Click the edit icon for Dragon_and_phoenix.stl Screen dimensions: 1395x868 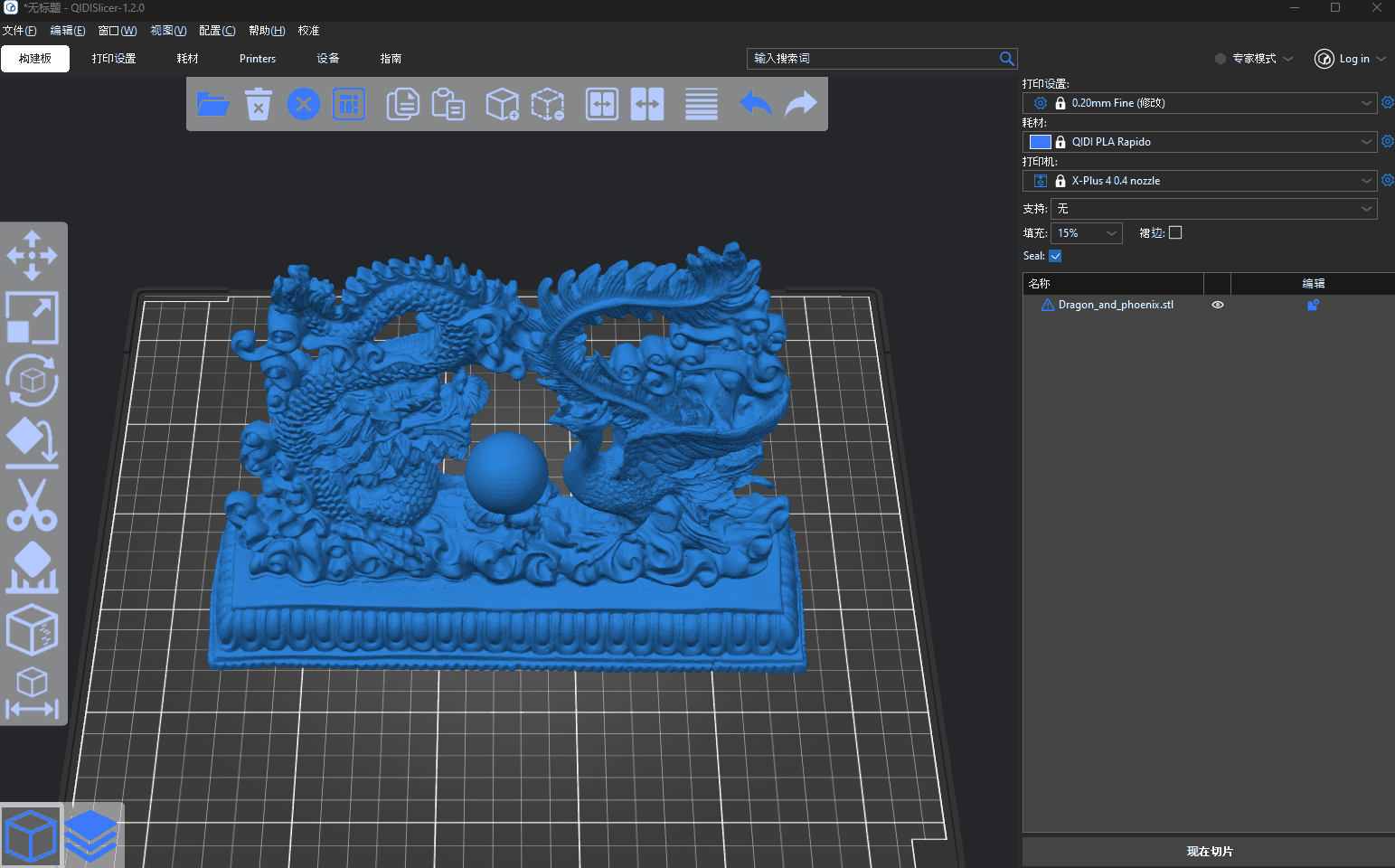coord(1313,305)
